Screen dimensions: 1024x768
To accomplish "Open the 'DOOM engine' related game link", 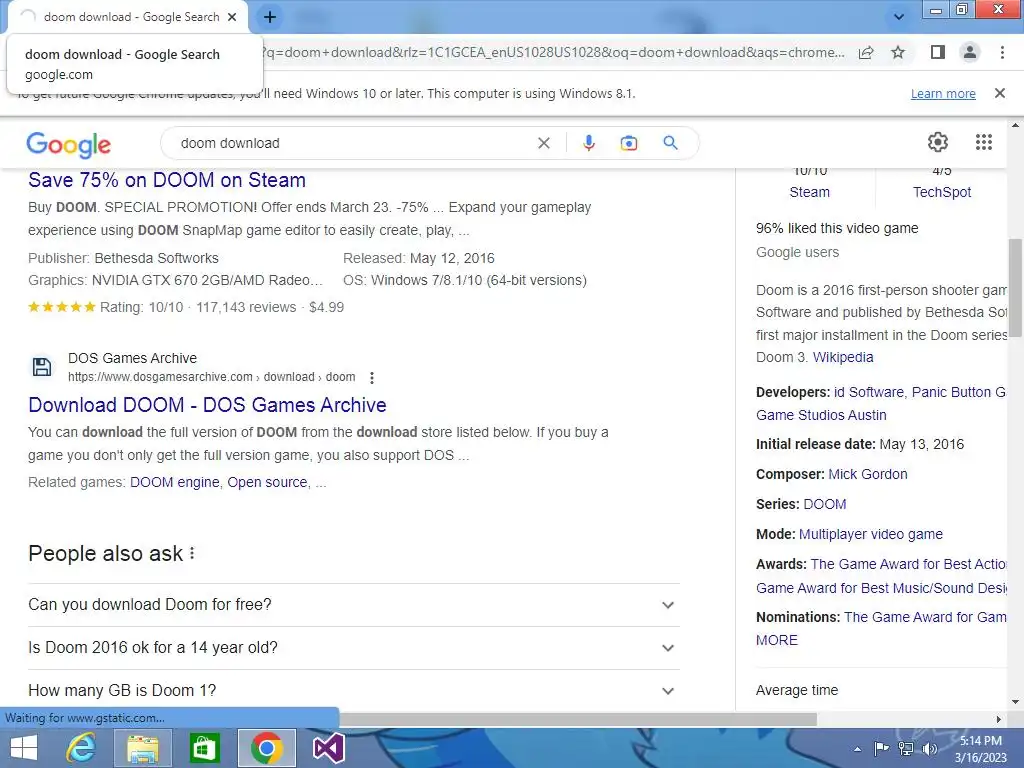I will (x=174, y=482).
